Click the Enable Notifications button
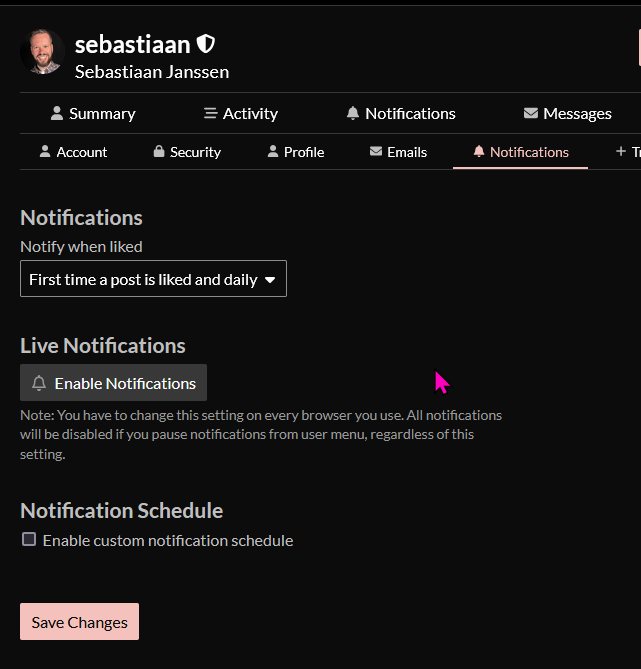 point(114,383)
